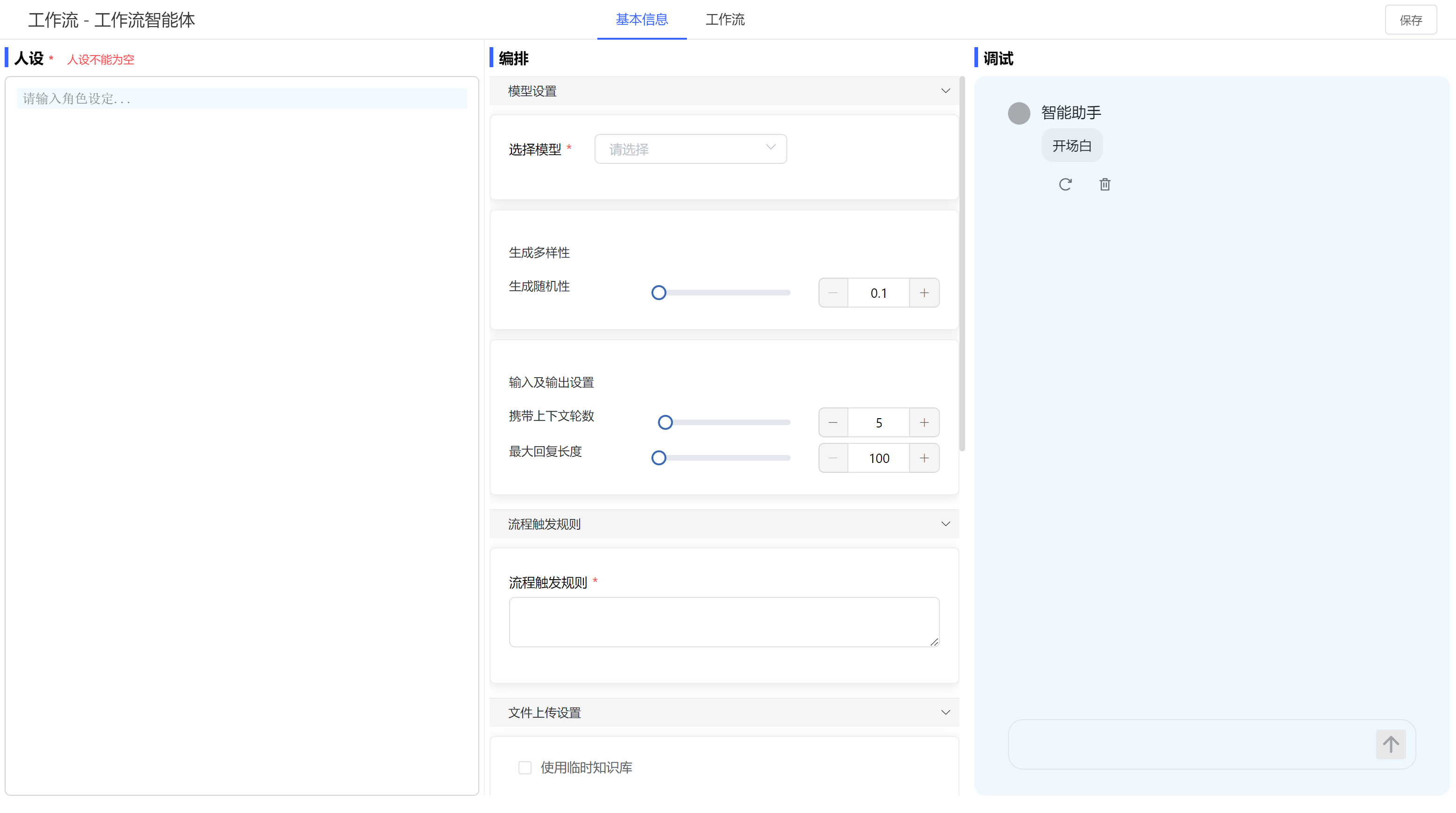The width and height of the screenshot is (1456, 813).
Task: Decrease 携带上下文轮数 with minus button
Action: [833, 422]
